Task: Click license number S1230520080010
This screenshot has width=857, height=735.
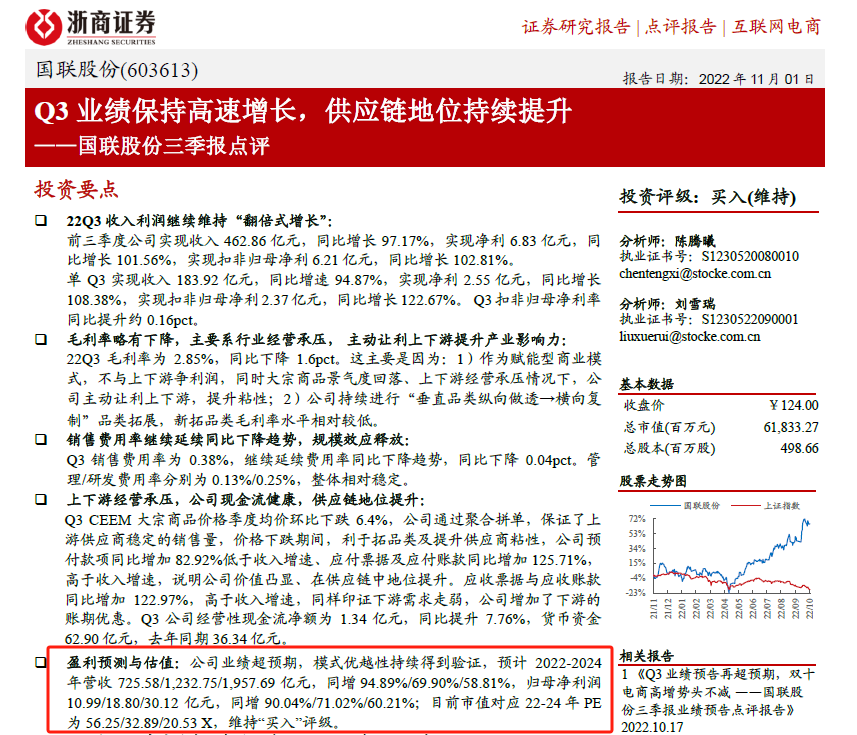Action: (x=750, y=256)
